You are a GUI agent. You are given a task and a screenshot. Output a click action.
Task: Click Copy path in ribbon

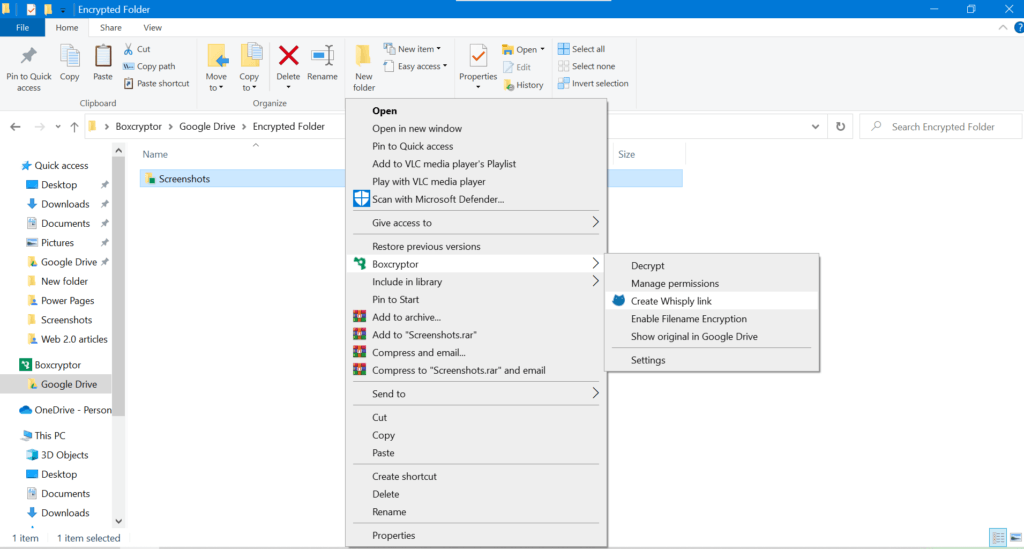tap(150, 66)
